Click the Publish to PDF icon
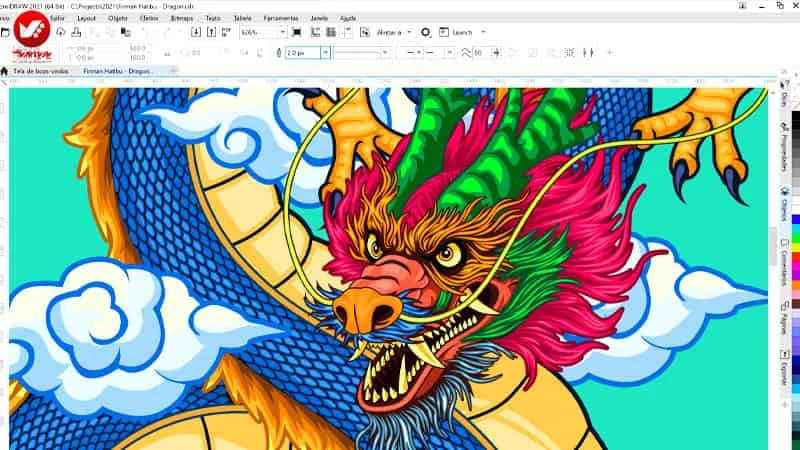 226,32
